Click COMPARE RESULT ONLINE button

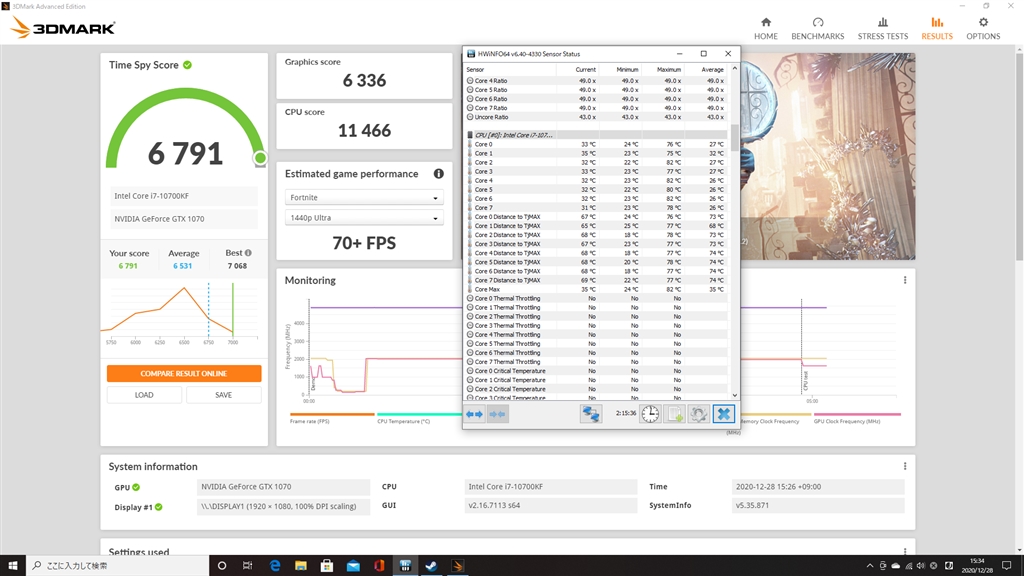point(184,373)
